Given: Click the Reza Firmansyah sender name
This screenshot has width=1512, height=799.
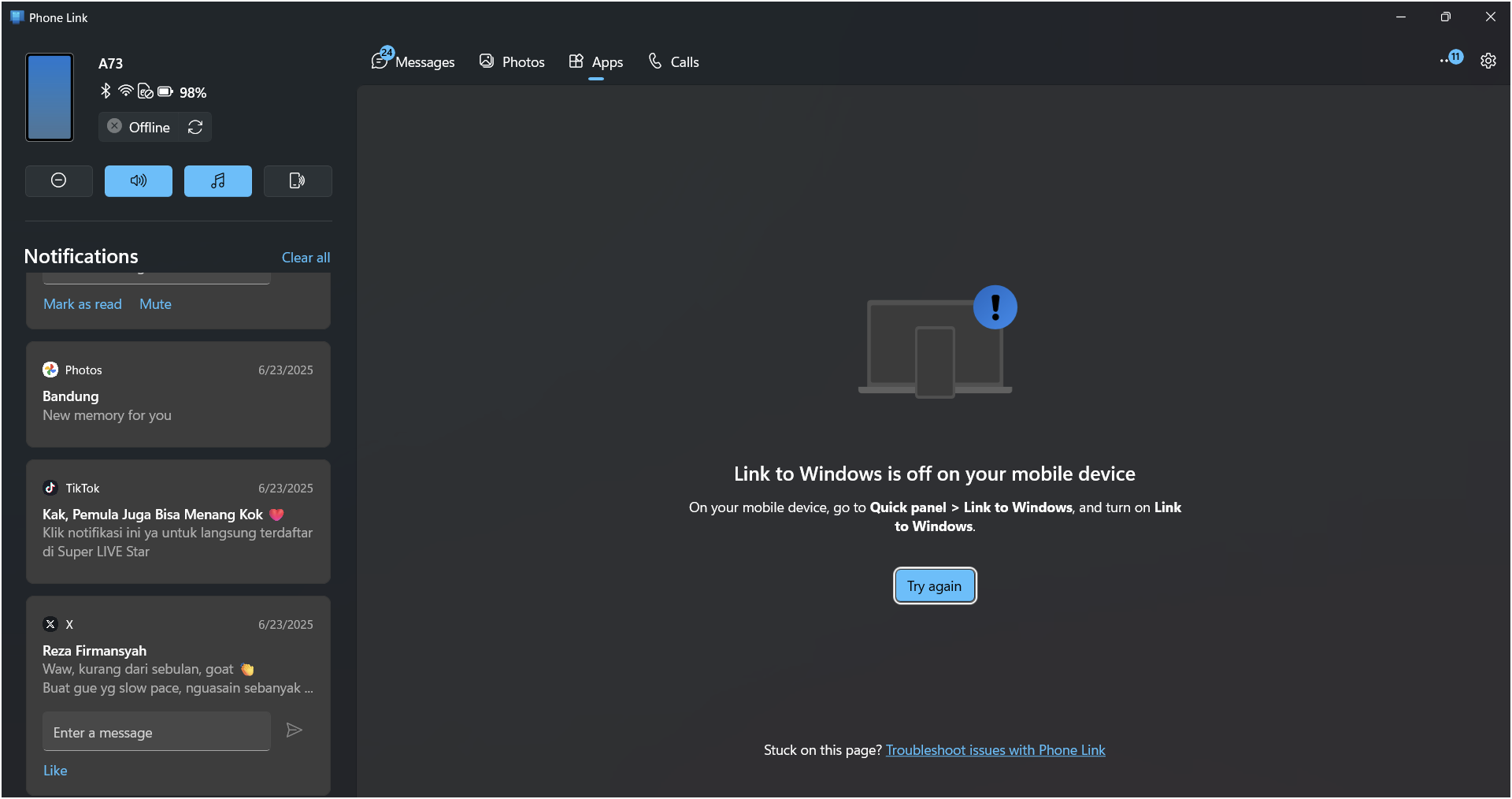Looking at the screenshot, I should click(x=94, y=651).
